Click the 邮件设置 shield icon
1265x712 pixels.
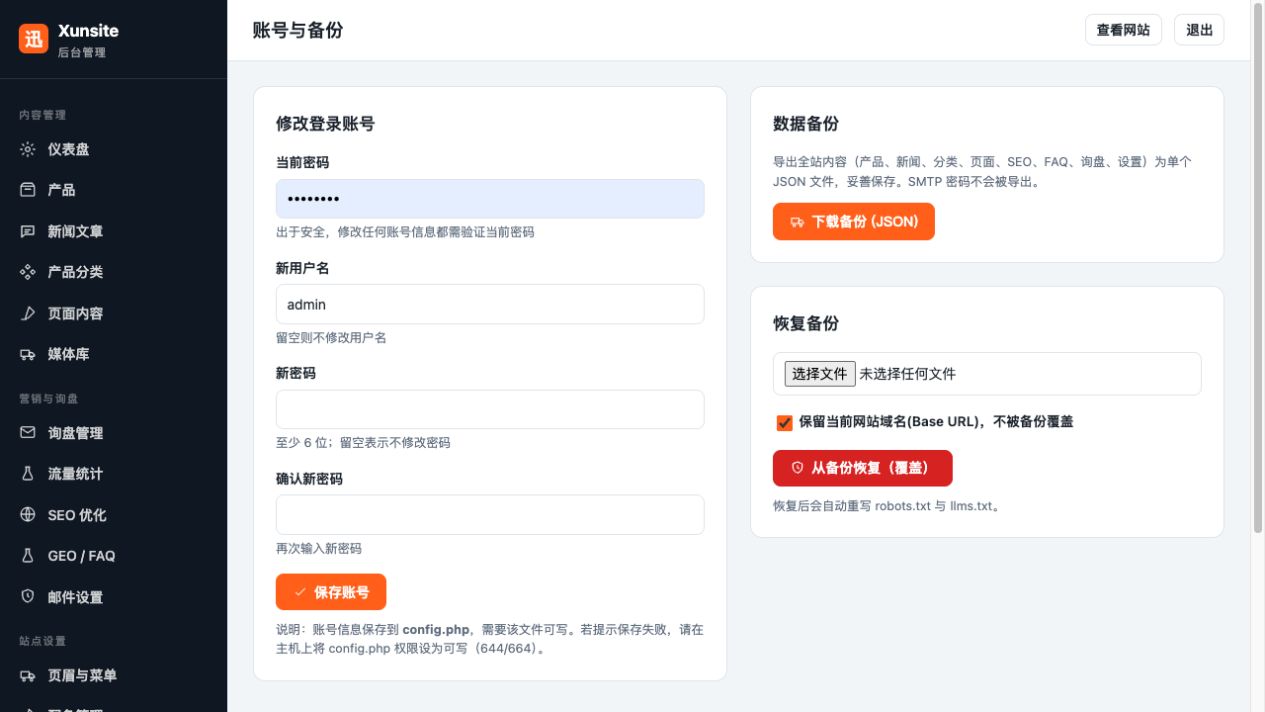pyautogui.click(x=28, y=597)
